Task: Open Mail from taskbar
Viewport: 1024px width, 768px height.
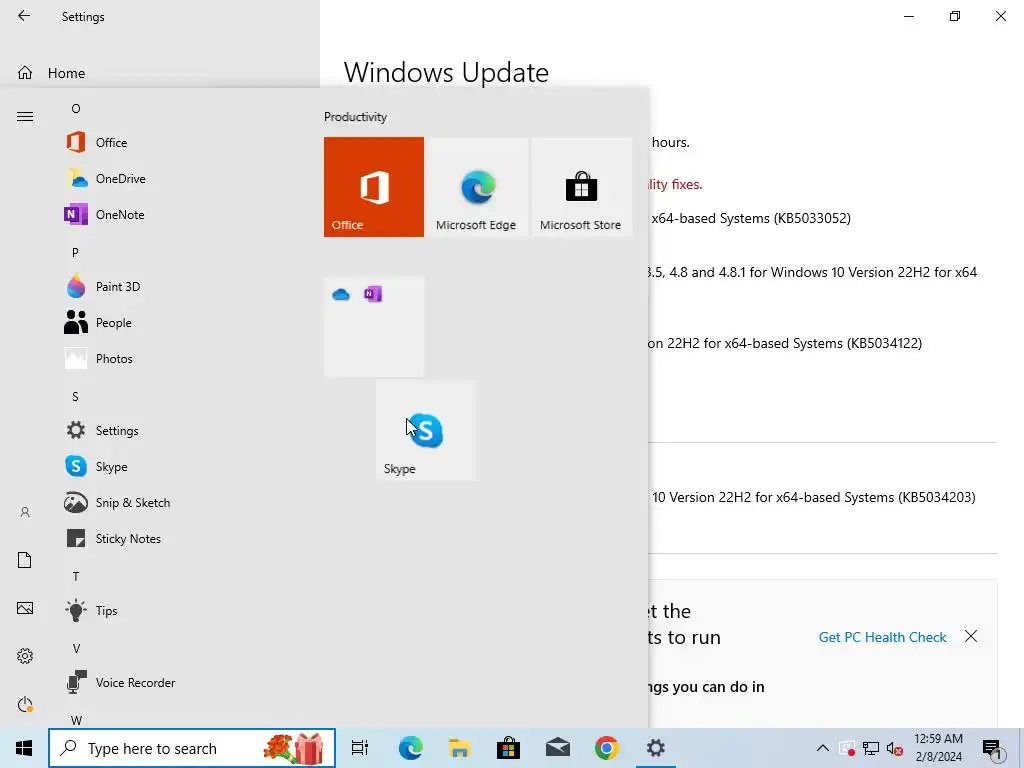Action: tap(558, 748)
